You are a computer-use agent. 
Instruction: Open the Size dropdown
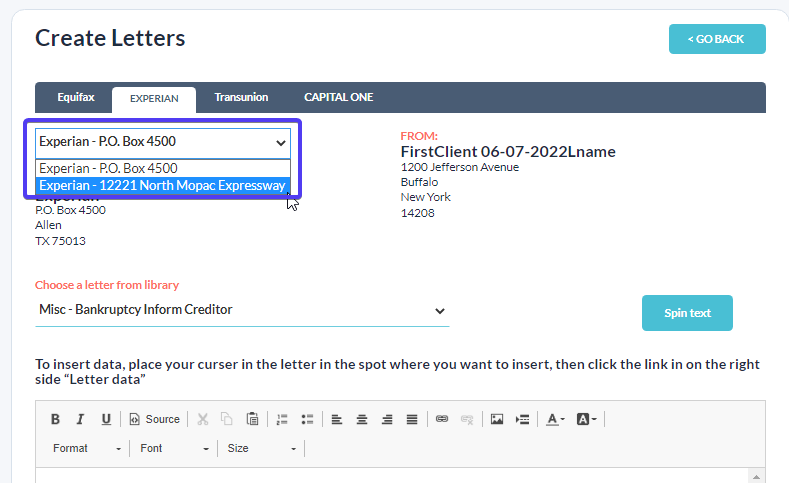(262, 448)
